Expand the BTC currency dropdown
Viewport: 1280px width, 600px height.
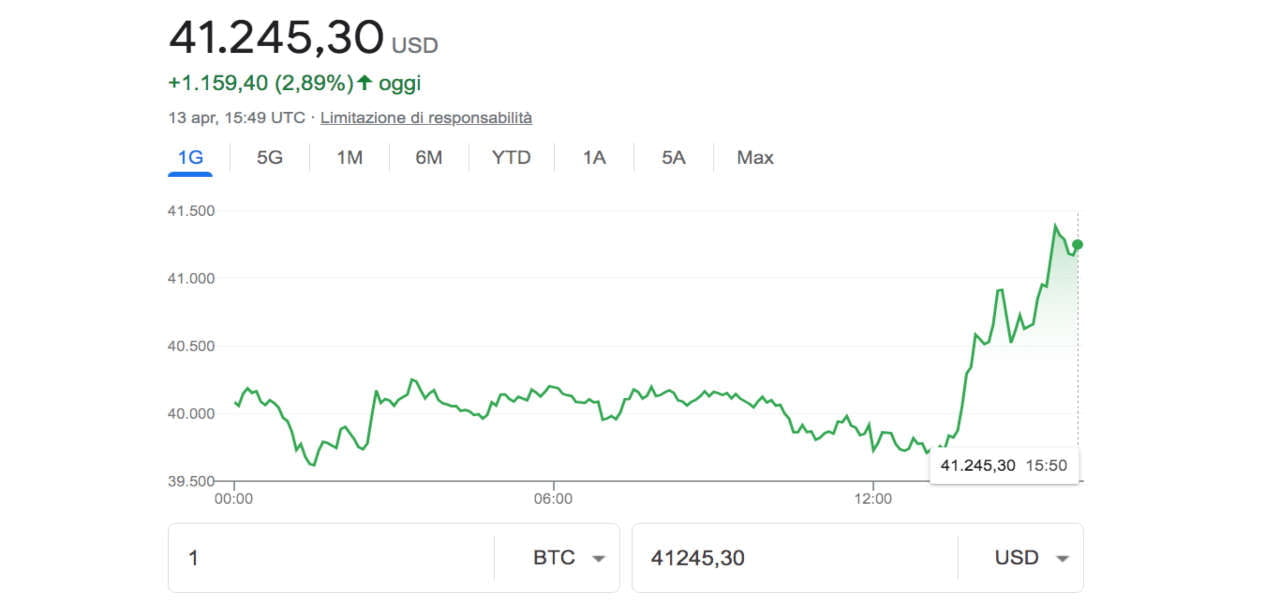click(x=569, y=558)
